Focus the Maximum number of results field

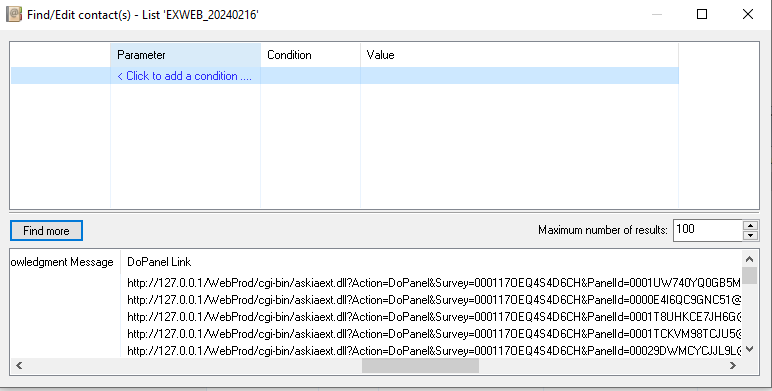tap(708, 230)
